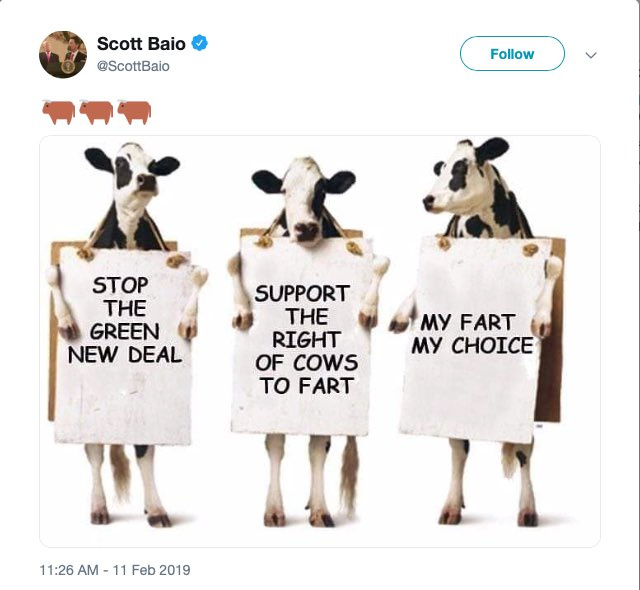
Task: Click the third cow emoji
Action: pos(134,111)
